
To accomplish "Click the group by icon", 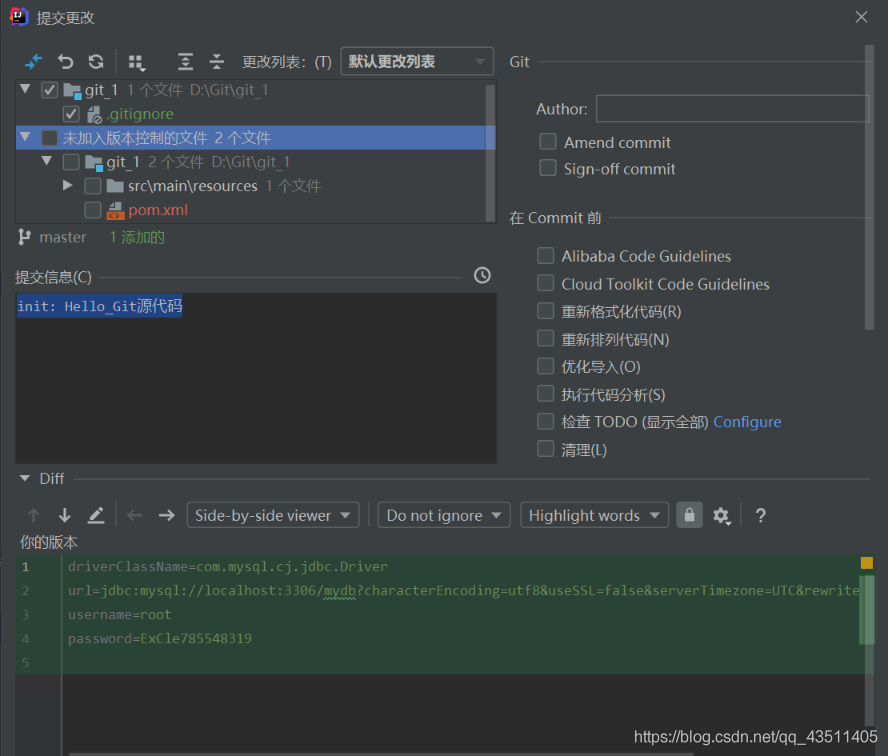I will point(137,62).
